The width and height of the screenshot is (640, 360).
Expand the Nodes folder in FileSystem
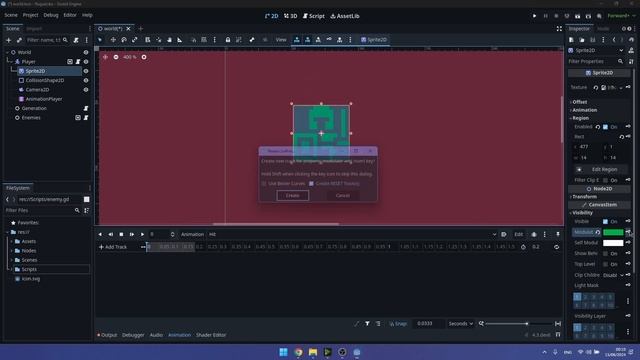[x=11, y=251]
